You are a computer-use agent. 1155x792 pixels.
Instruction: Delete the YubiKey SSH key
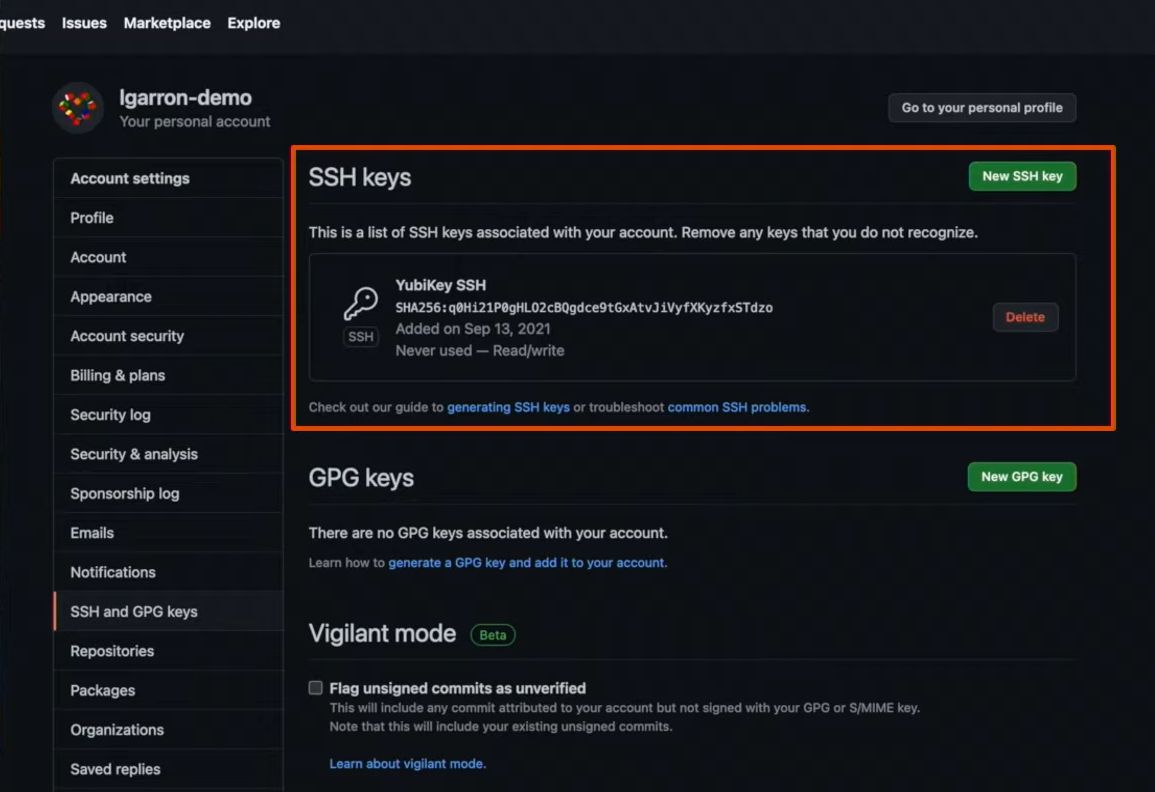[1026, 317]
